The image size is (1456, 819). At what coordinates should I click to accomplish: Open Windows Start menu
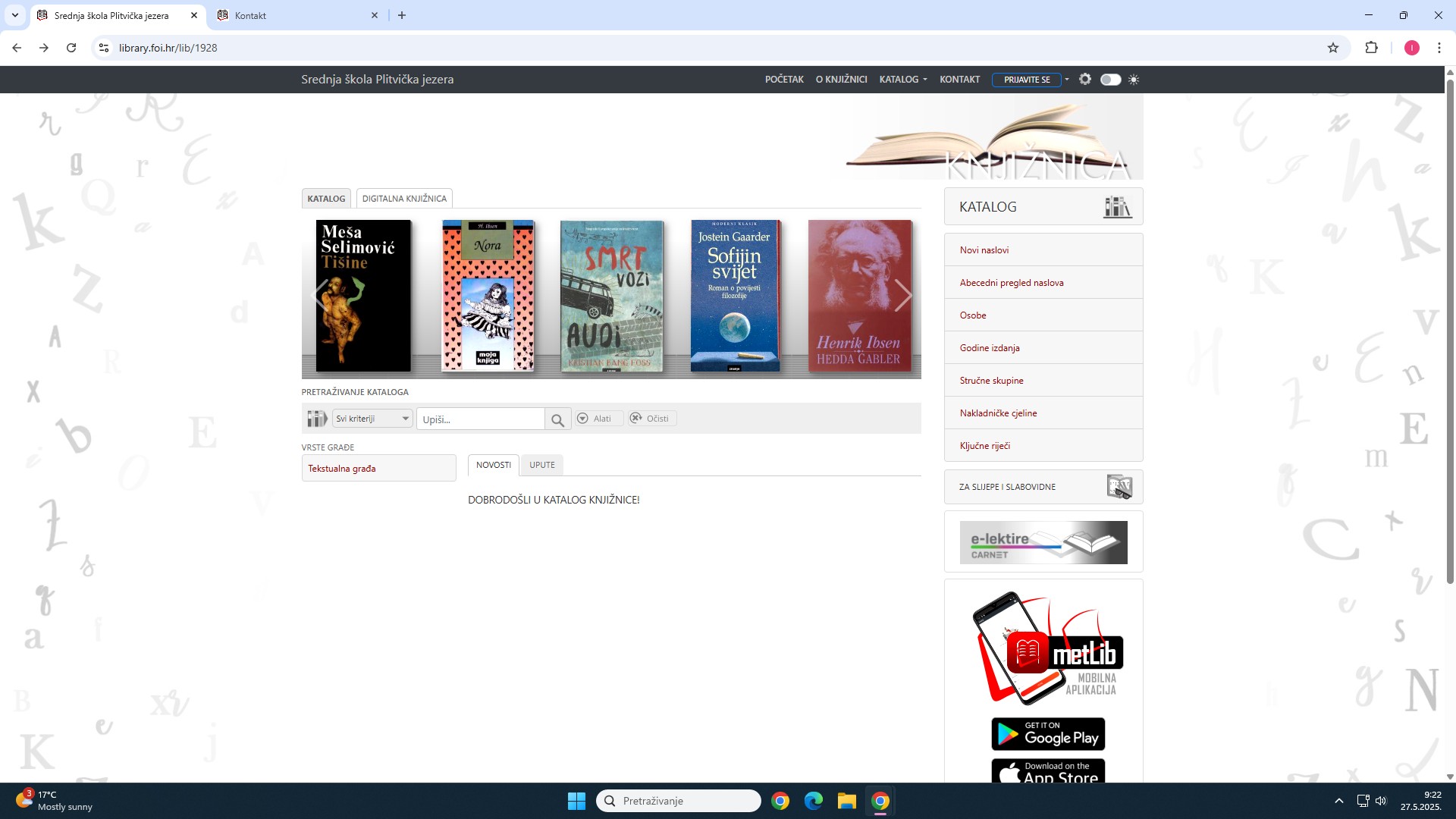click(576, 801)
